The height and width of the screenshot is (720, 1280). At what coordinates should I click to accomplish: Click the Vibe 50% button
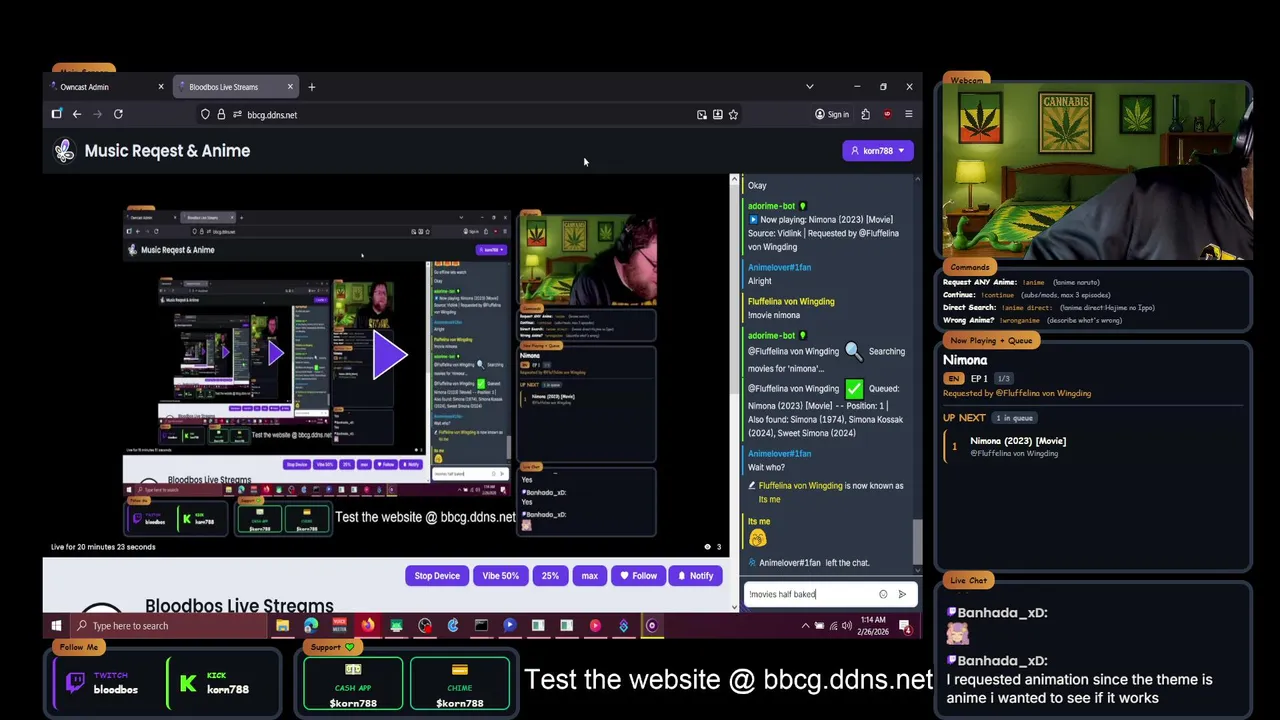tap(500, 576)
